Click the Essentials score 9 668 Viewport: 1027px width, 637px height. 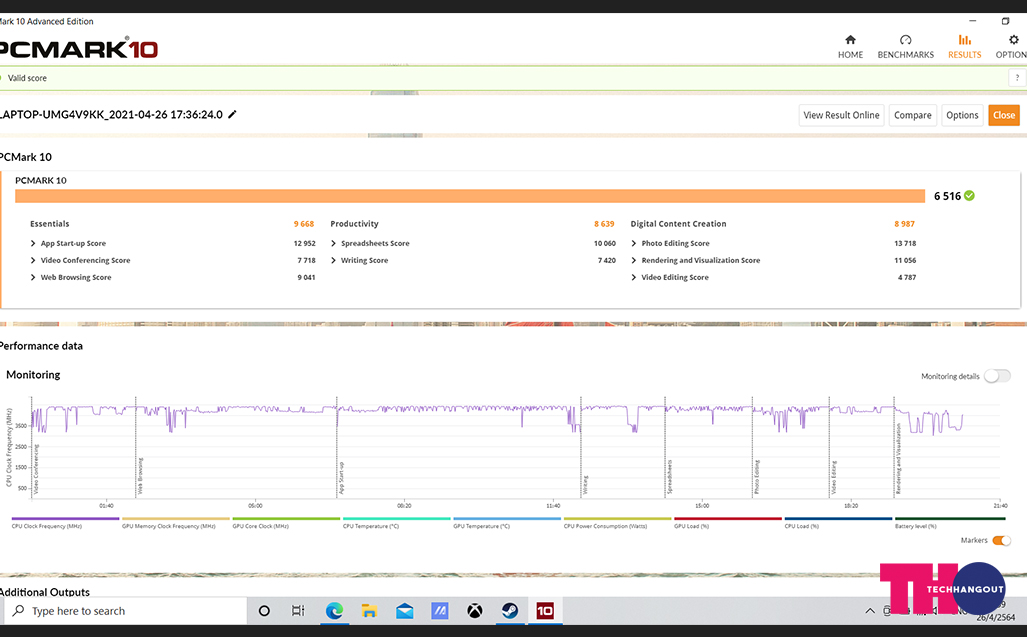click(304, 224)
